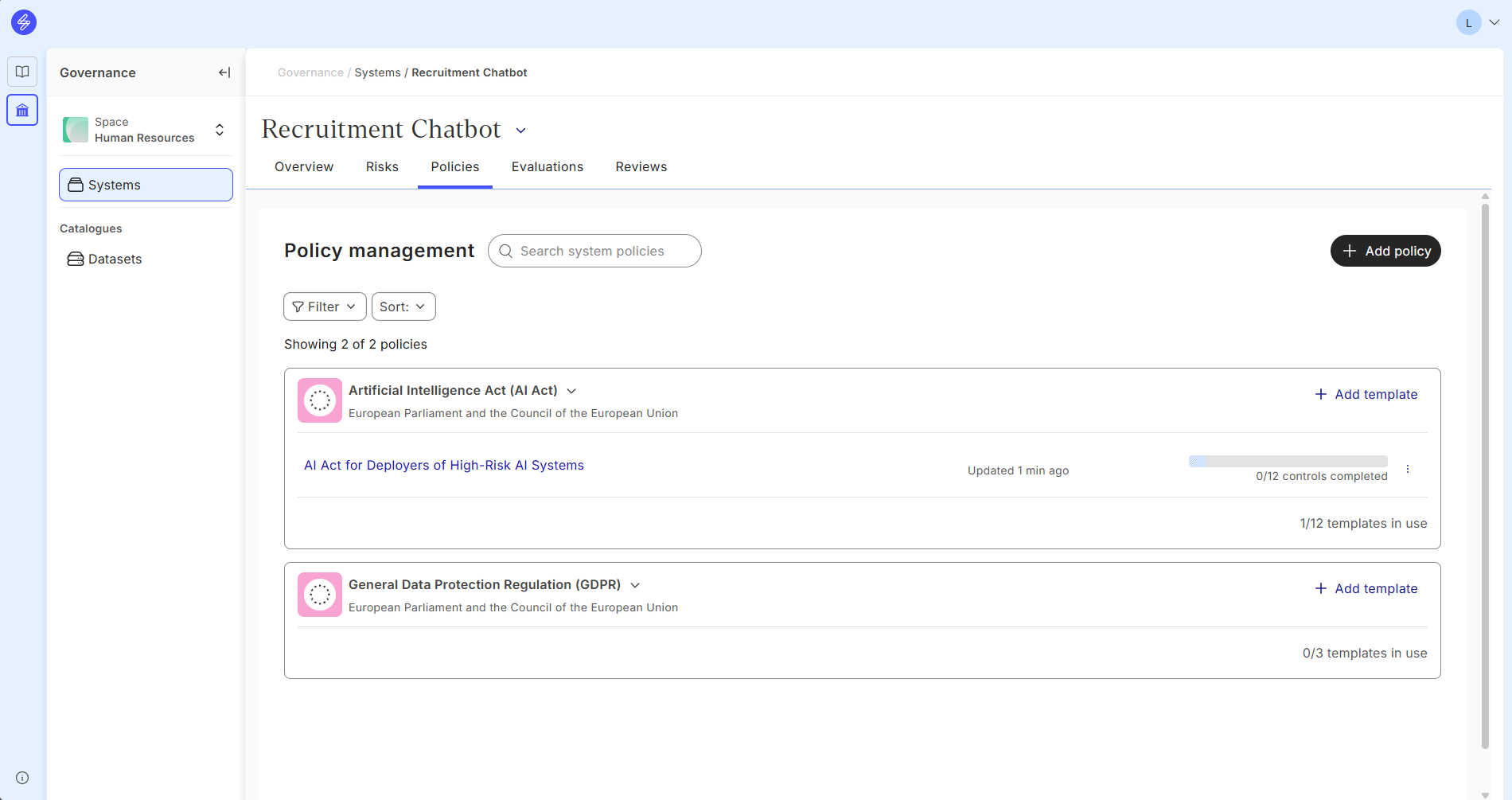The width and height of the screenshot is (1512, 800).
Task: Click the AI Act policy logo icon
Action: (x=320, y=400)
